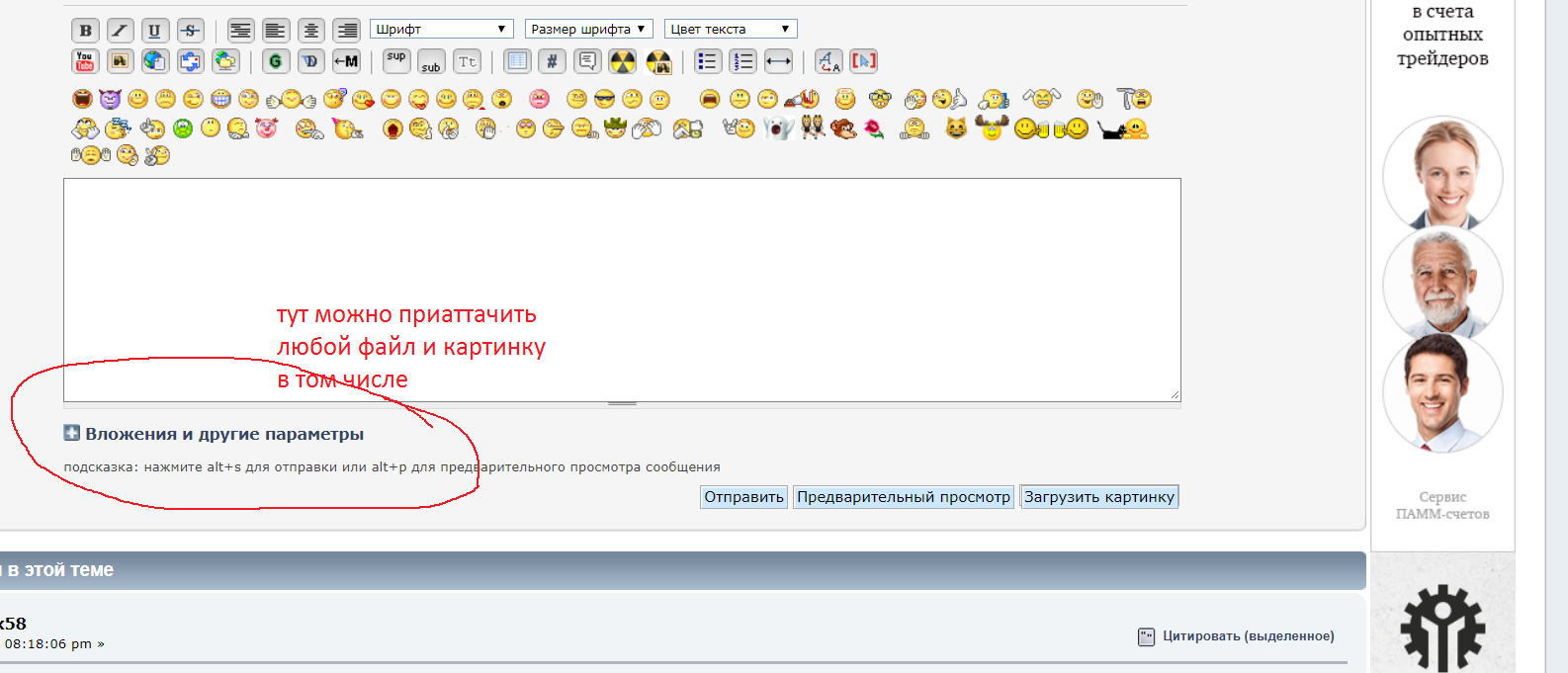Click the green G tag button

point(276,61)
